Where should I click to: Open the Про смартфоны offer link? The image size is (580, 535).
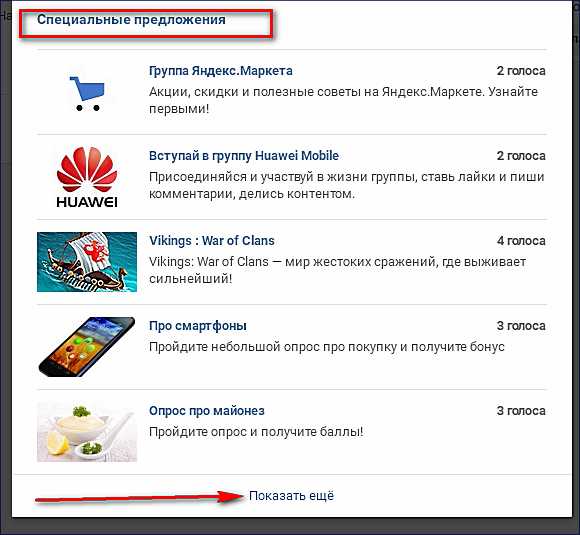coord(198,326)
